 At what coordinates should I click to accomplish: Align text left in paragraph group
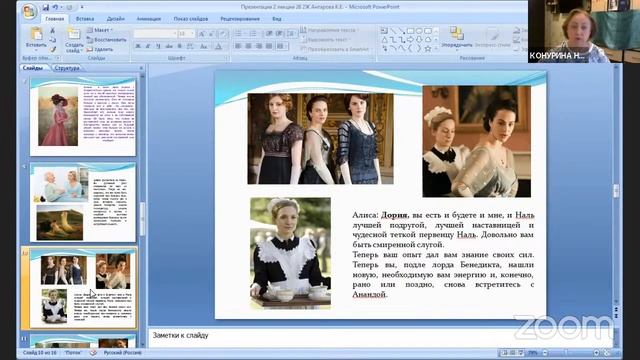pyautogui.click(x=238, y=46)
